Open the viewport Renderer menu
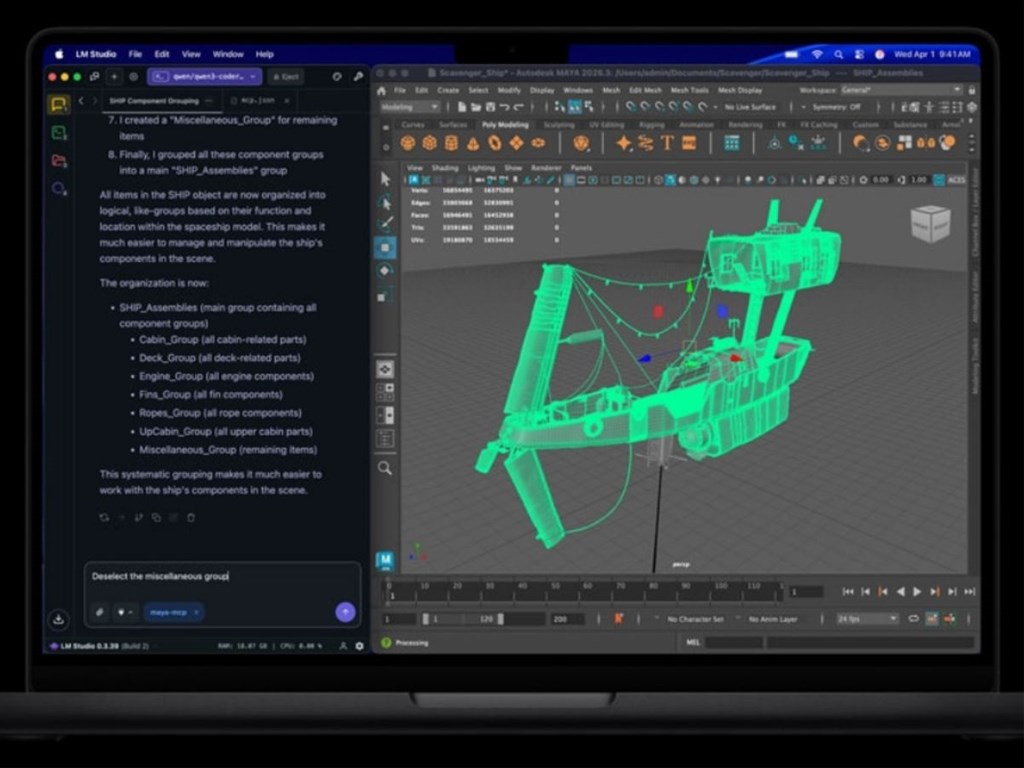The image size is (1024, 768). [546, 168]
